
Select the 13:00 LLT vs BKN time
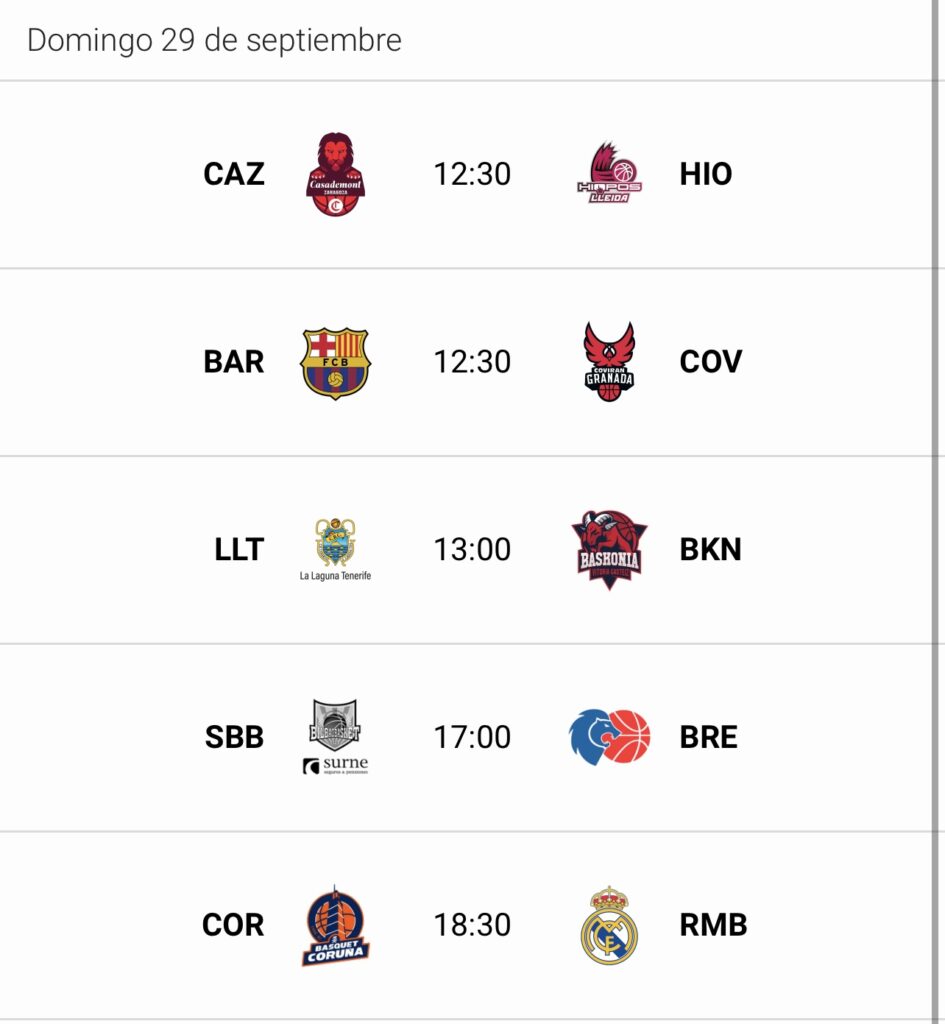pos(472,549)
